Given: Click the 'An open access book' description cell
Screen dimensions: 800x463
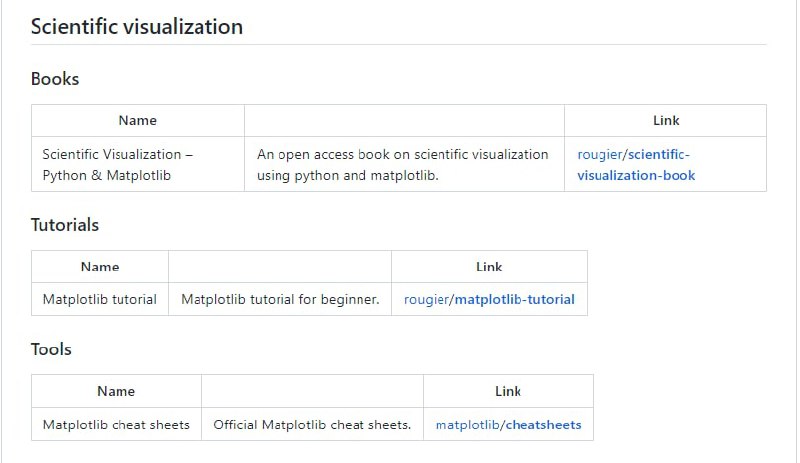Looking at the screenshot, I should pyautogui.click(x=403, y=165).
